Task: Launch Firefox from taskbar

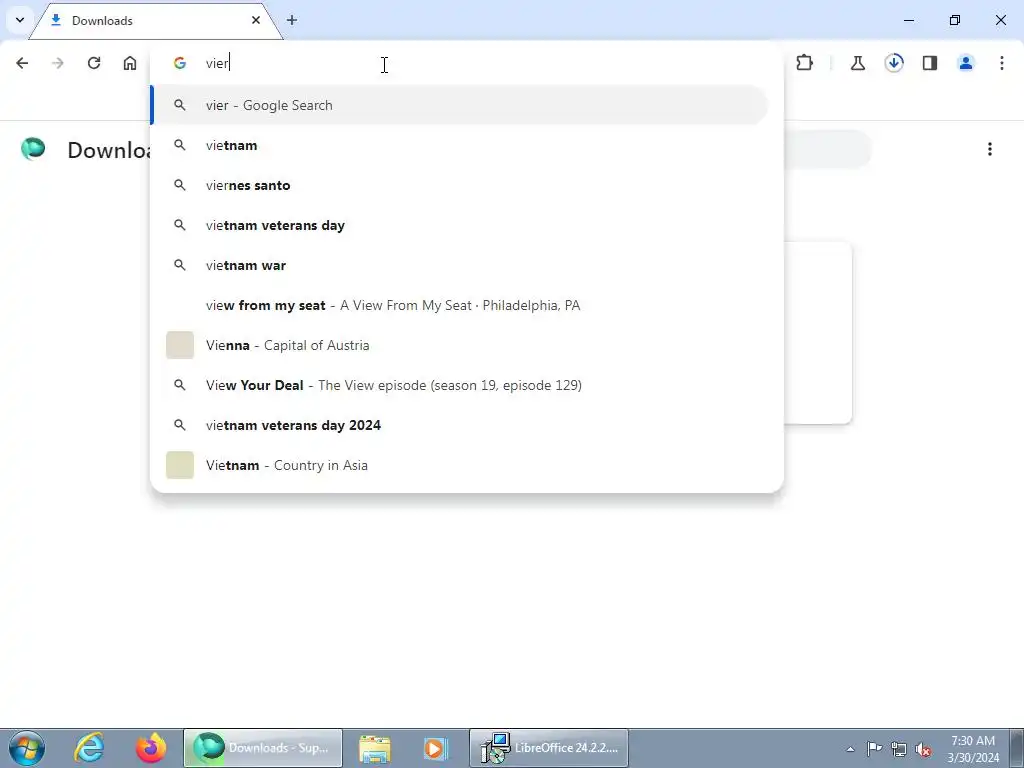Action: tap(151, 748)
